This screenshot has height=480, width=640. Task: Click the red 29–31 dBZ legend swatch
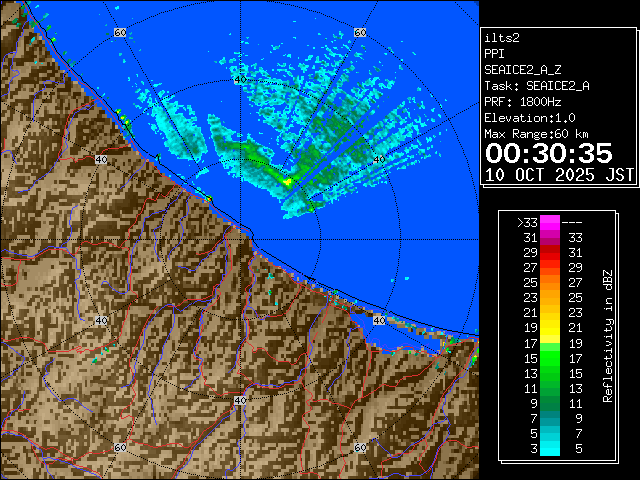coord(549,253)
